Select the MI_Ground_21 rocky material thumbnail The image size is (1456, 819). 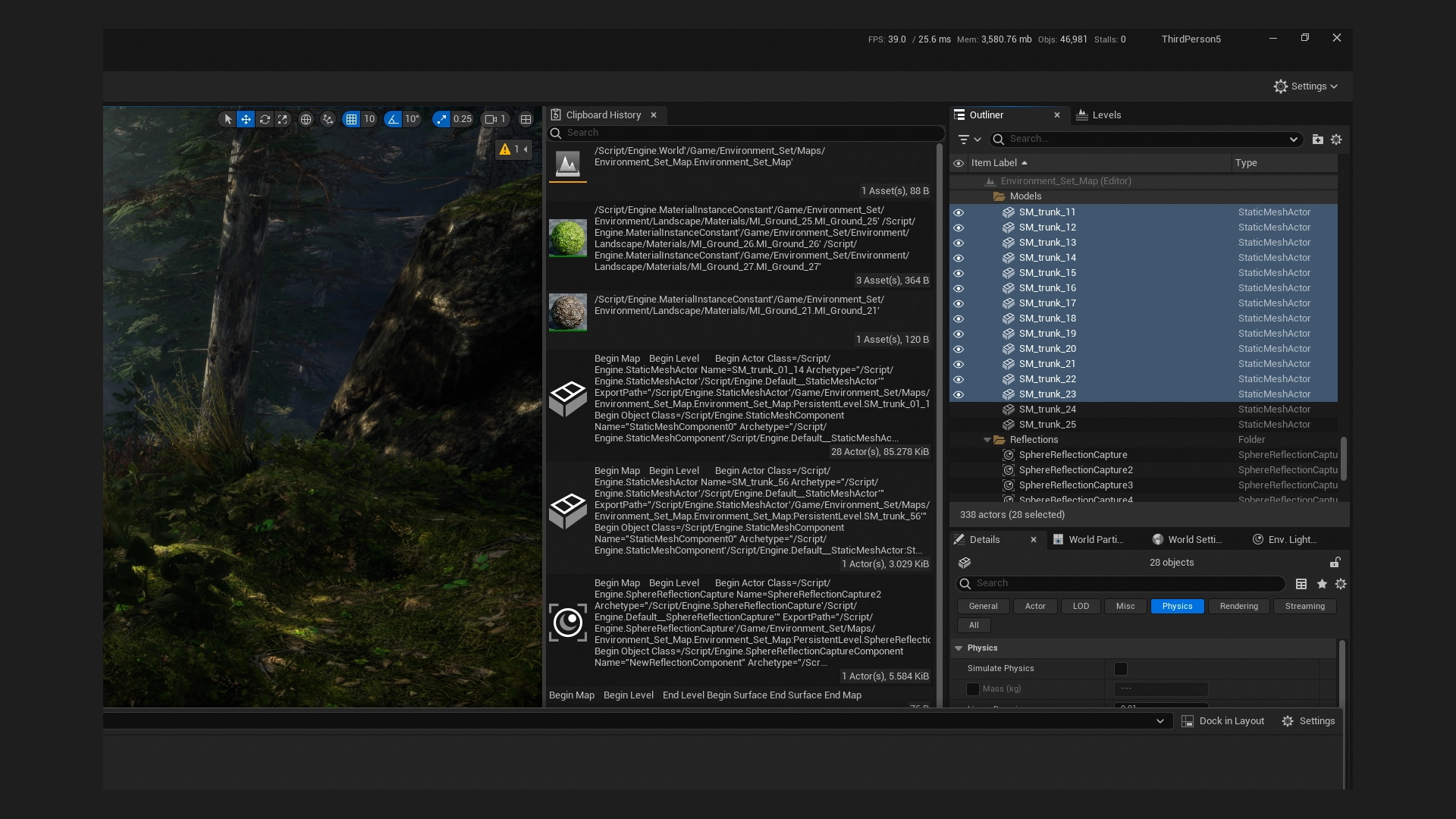click(x=568, y=312)
